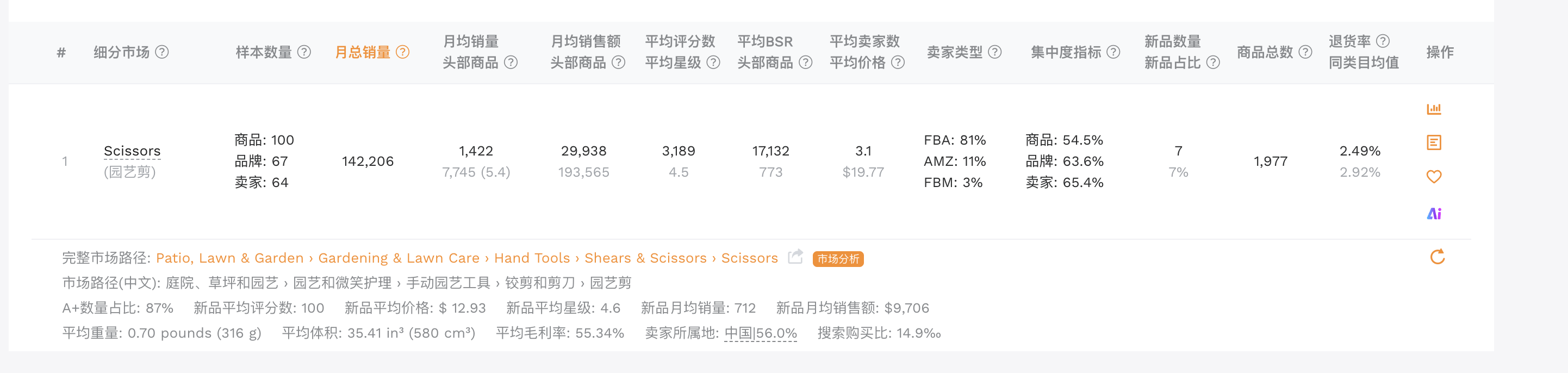
Task: Click help icon next to 退货率
Action: click(x=1383, y=41)
